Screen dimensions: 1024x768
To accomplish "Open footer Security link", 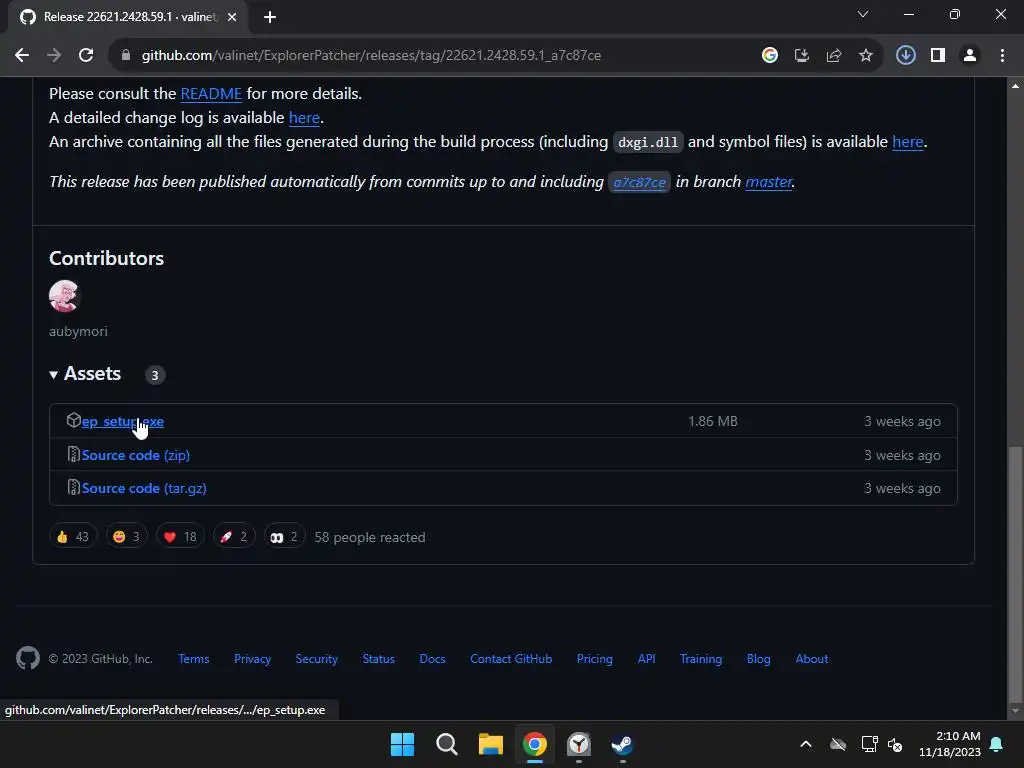I will 316,659.
